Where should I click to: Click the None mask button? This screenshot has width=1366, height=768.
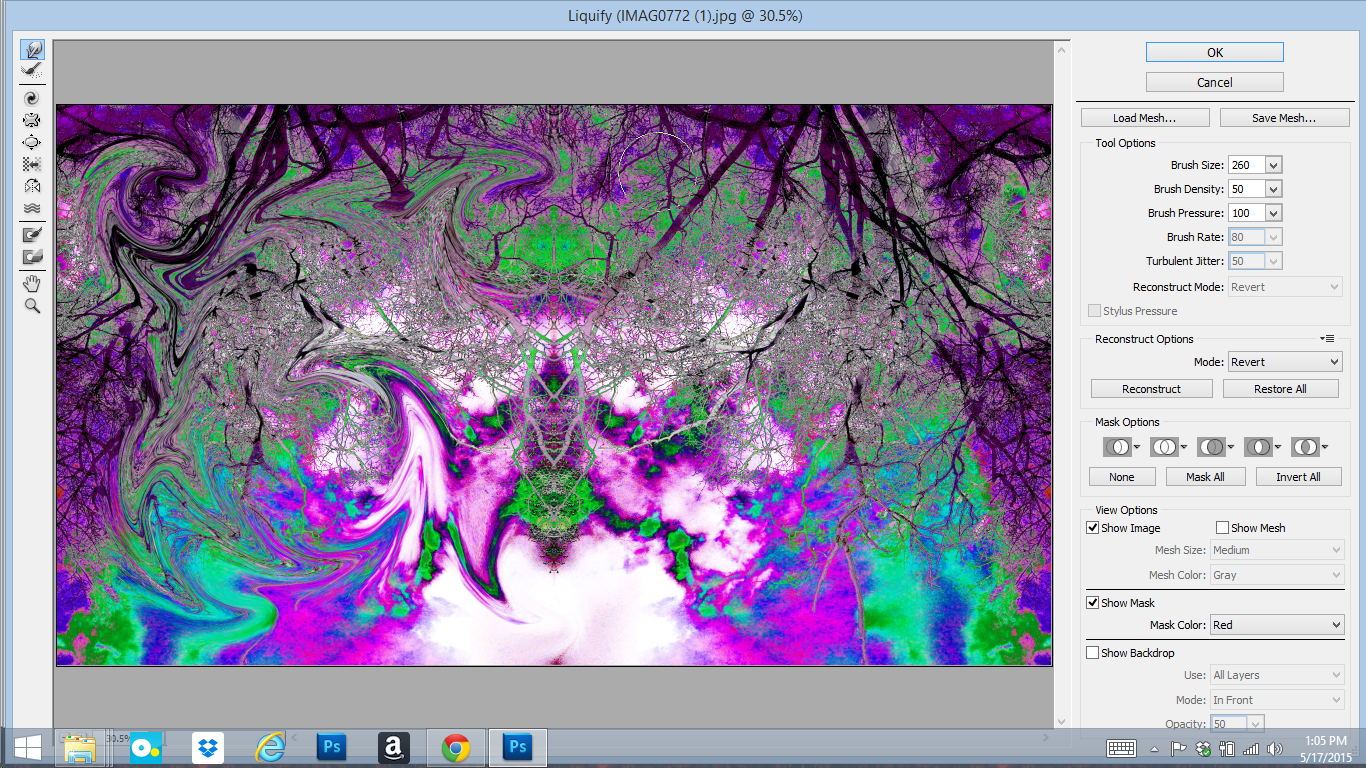click(1122, 477)
